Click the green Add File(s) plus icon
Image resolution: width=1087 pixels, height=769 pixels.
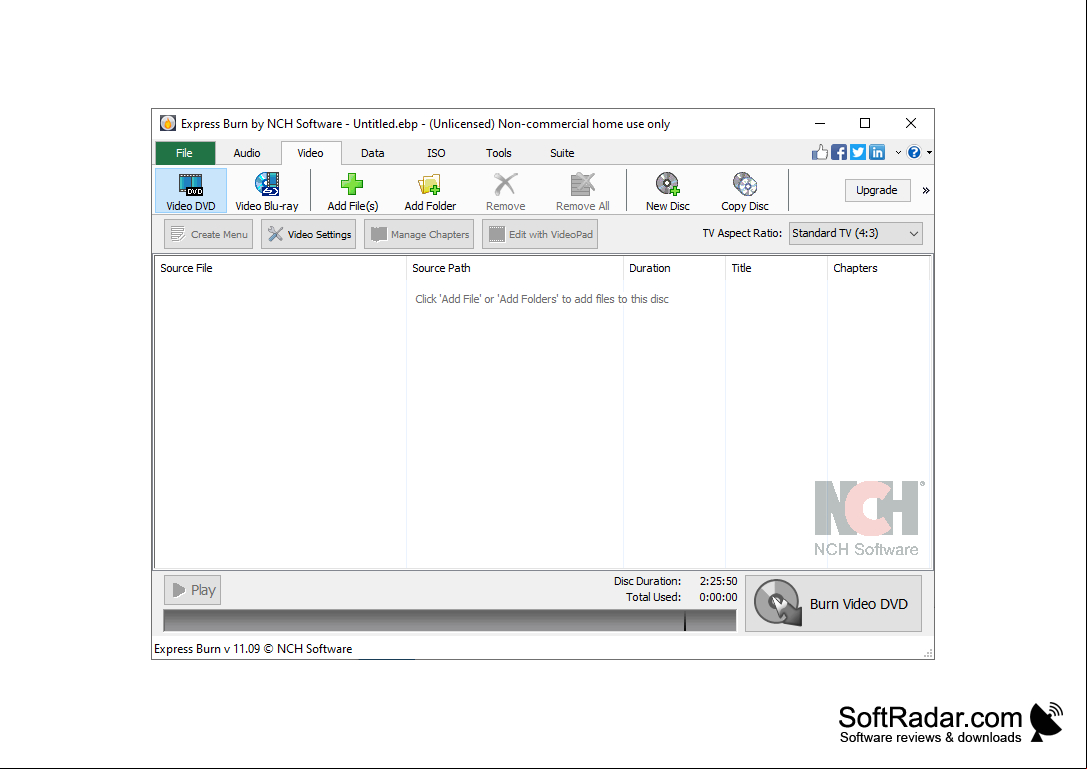(352, 184)
